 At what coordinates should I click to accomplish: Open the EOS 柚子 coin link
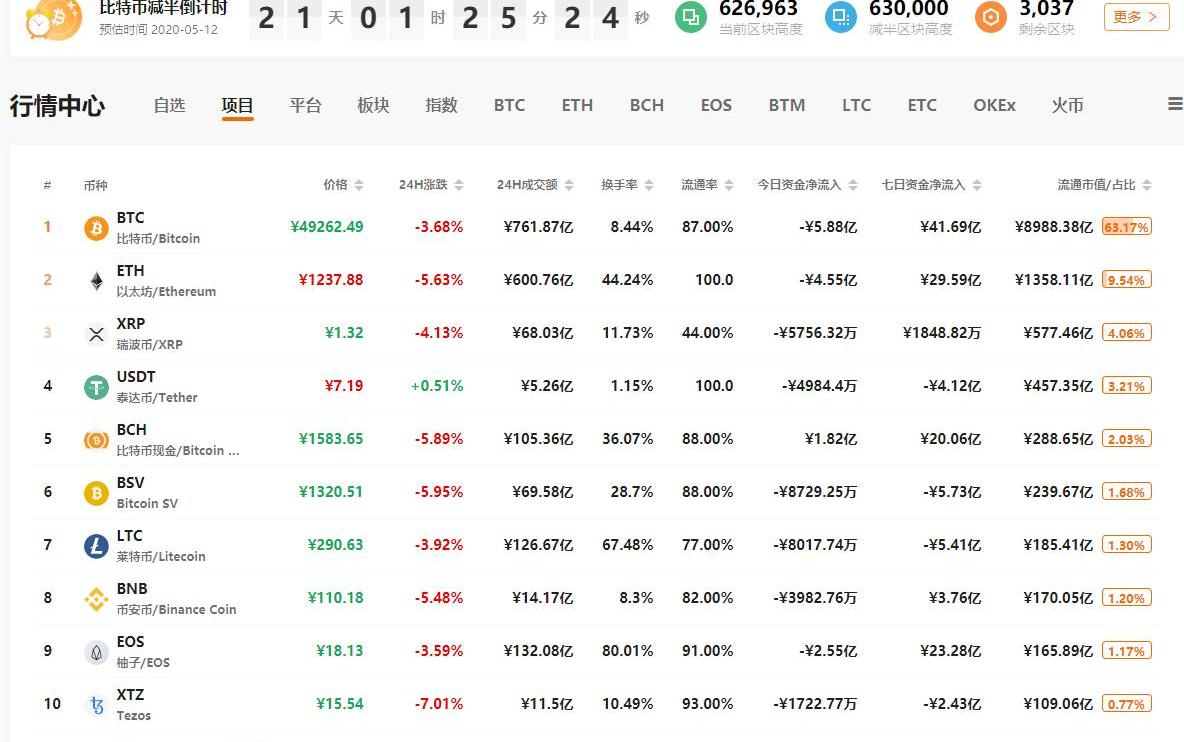tap(143, 651)
